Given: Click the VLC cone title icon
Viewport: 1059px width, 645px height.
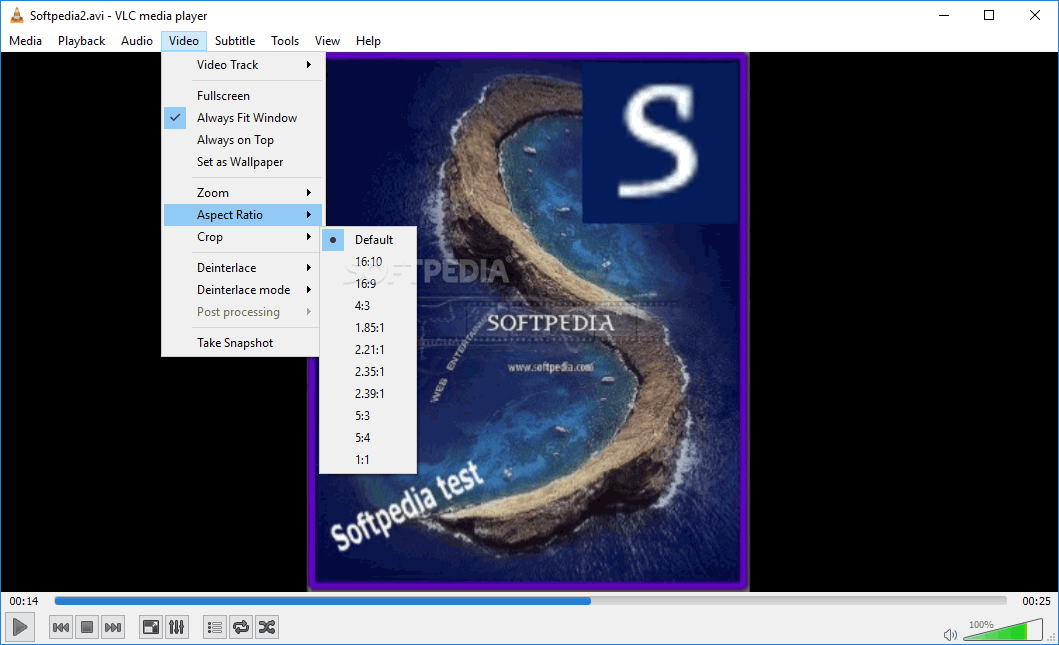Looking at the screenshot, I should click(16, 16).
